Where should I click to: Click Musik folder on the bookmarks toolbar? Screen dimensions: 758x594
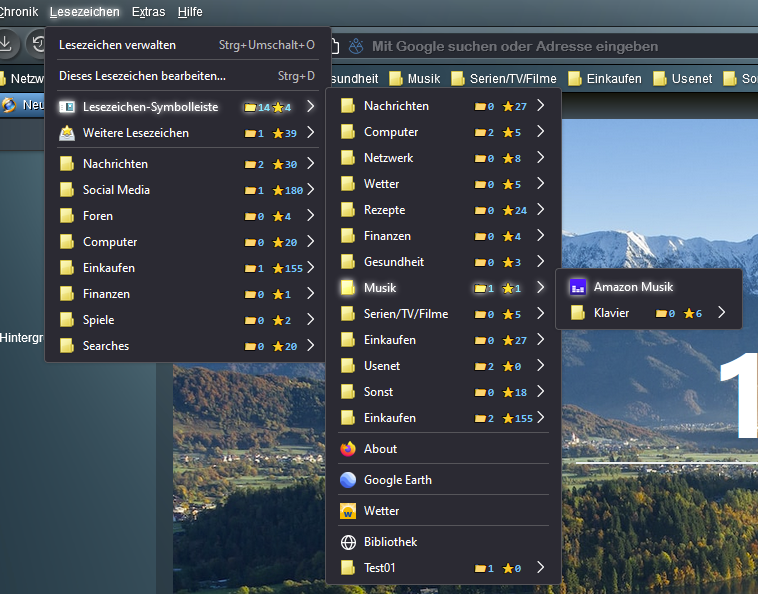[415, 79]
